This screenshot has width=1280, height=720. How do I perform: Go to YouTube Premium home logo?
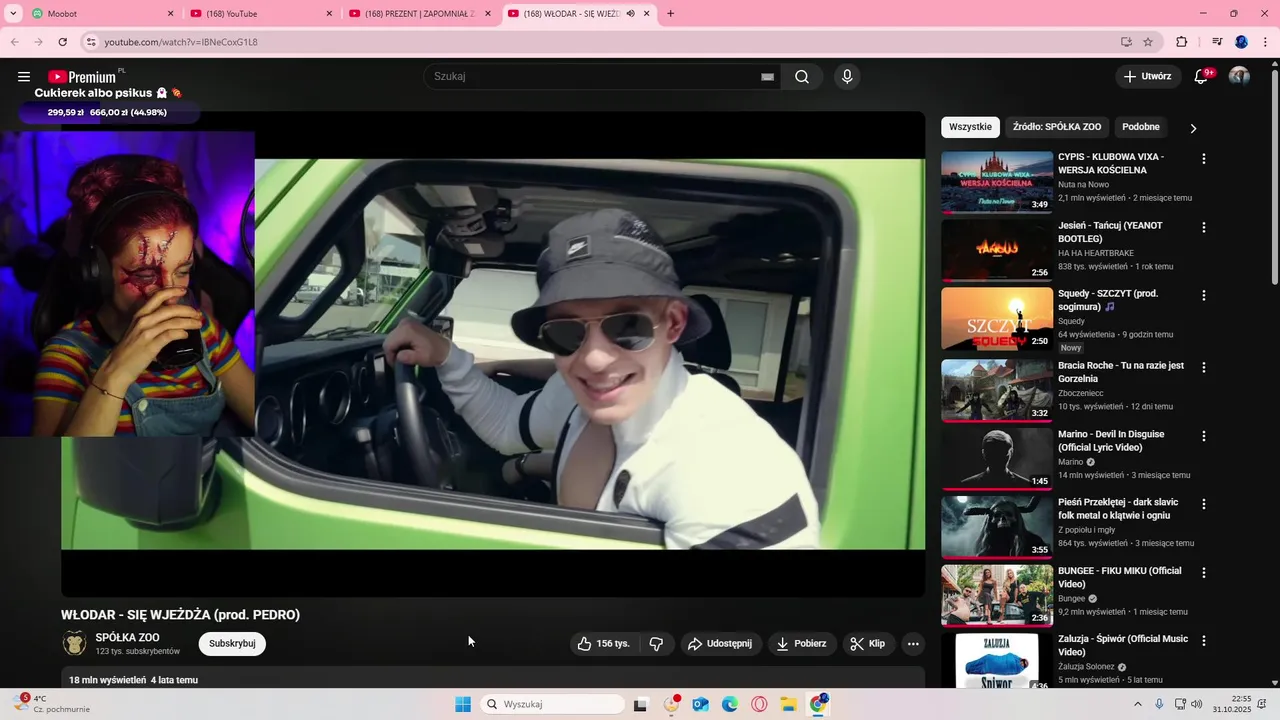click(84, 77)
